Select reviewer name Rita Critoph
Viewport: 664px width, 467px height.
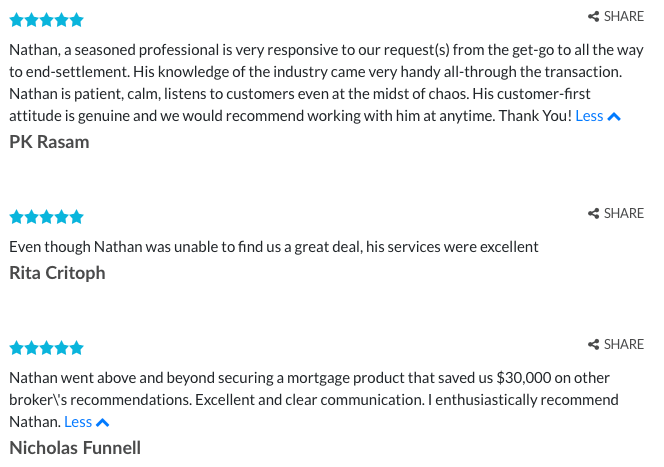(x=57, y=274)
